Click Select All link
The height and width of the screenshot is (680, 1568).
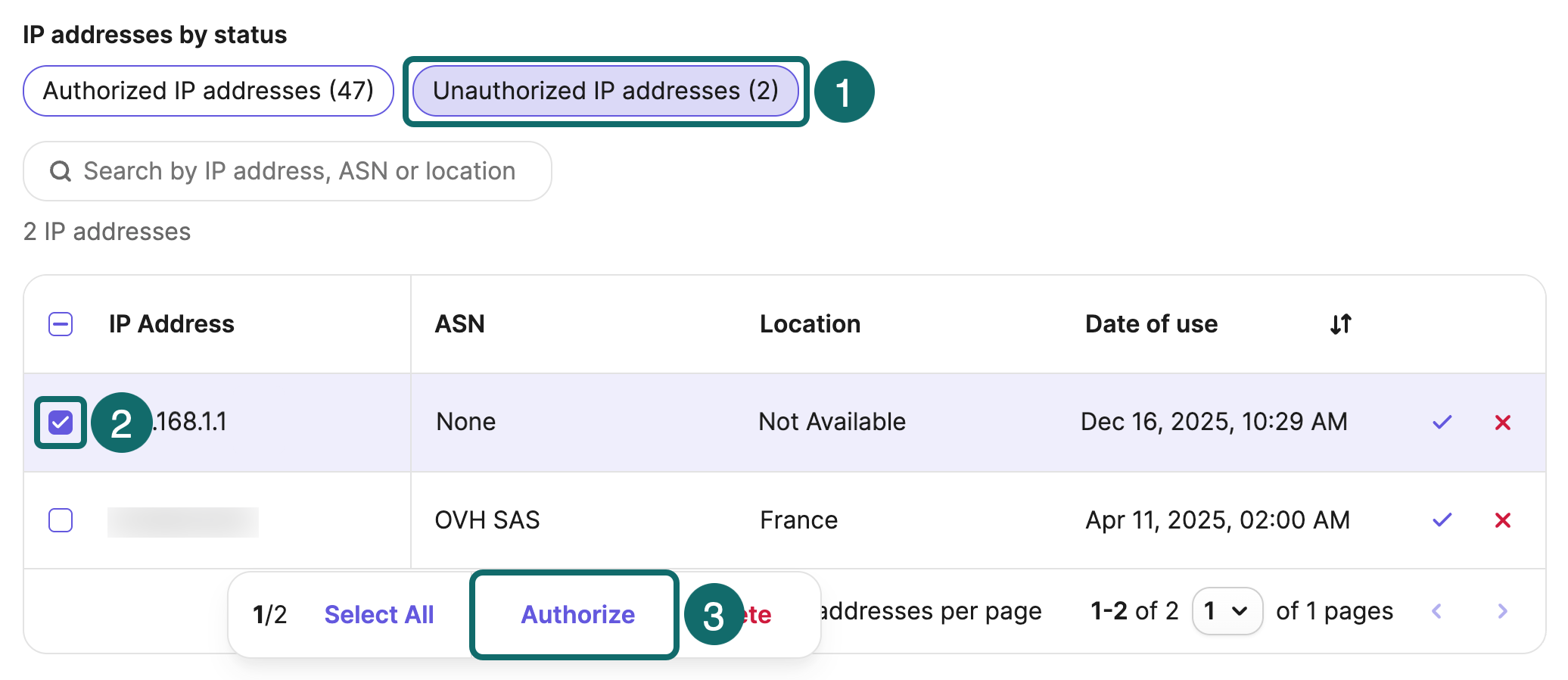tap(378, 614)
